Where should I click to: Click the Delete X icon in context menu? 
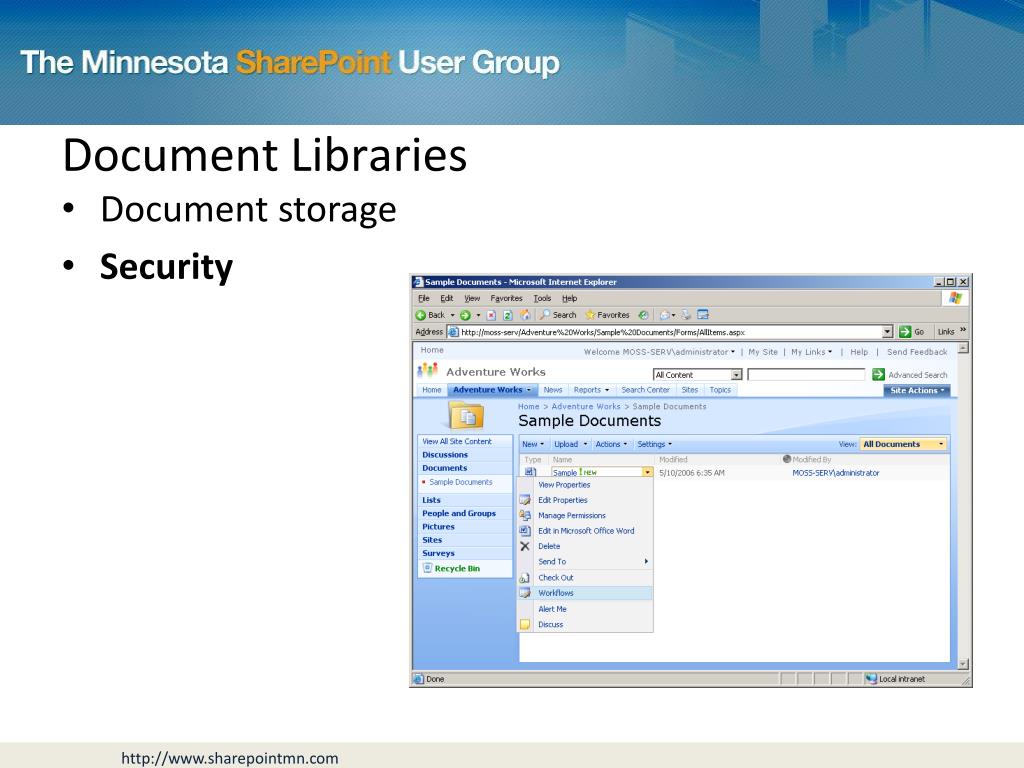(x=525, y=546)
